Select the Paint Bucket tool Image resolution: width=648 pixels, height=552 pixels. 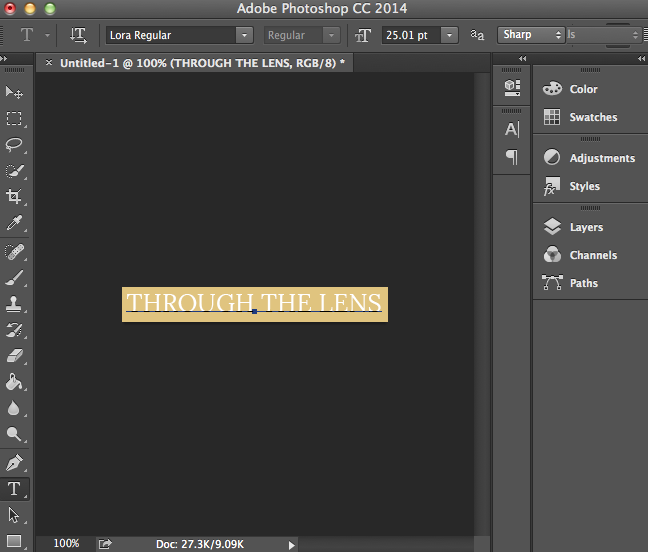point(14,382)
